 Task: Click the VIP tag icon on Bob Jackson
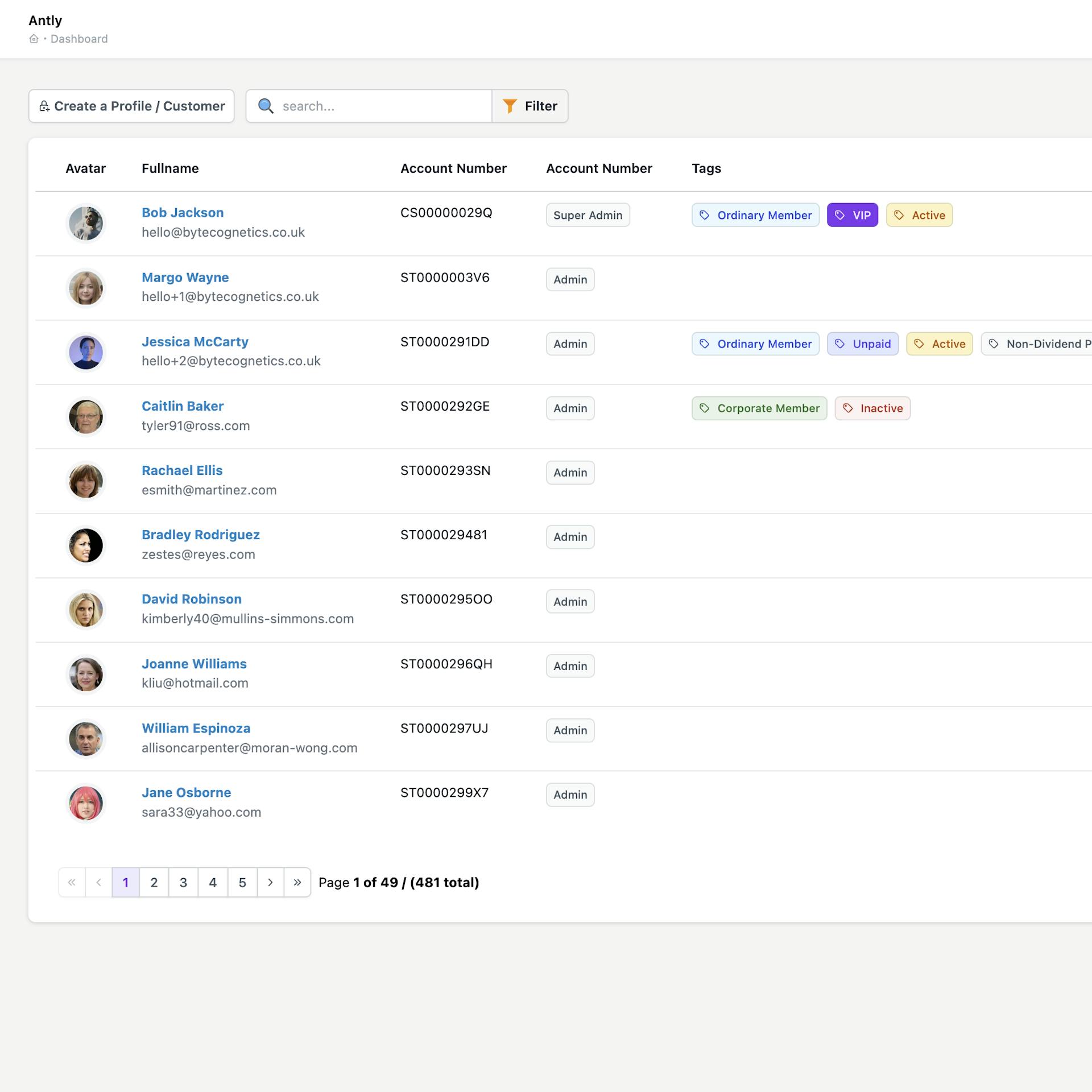pyautogui.click(x=841, y=214)
